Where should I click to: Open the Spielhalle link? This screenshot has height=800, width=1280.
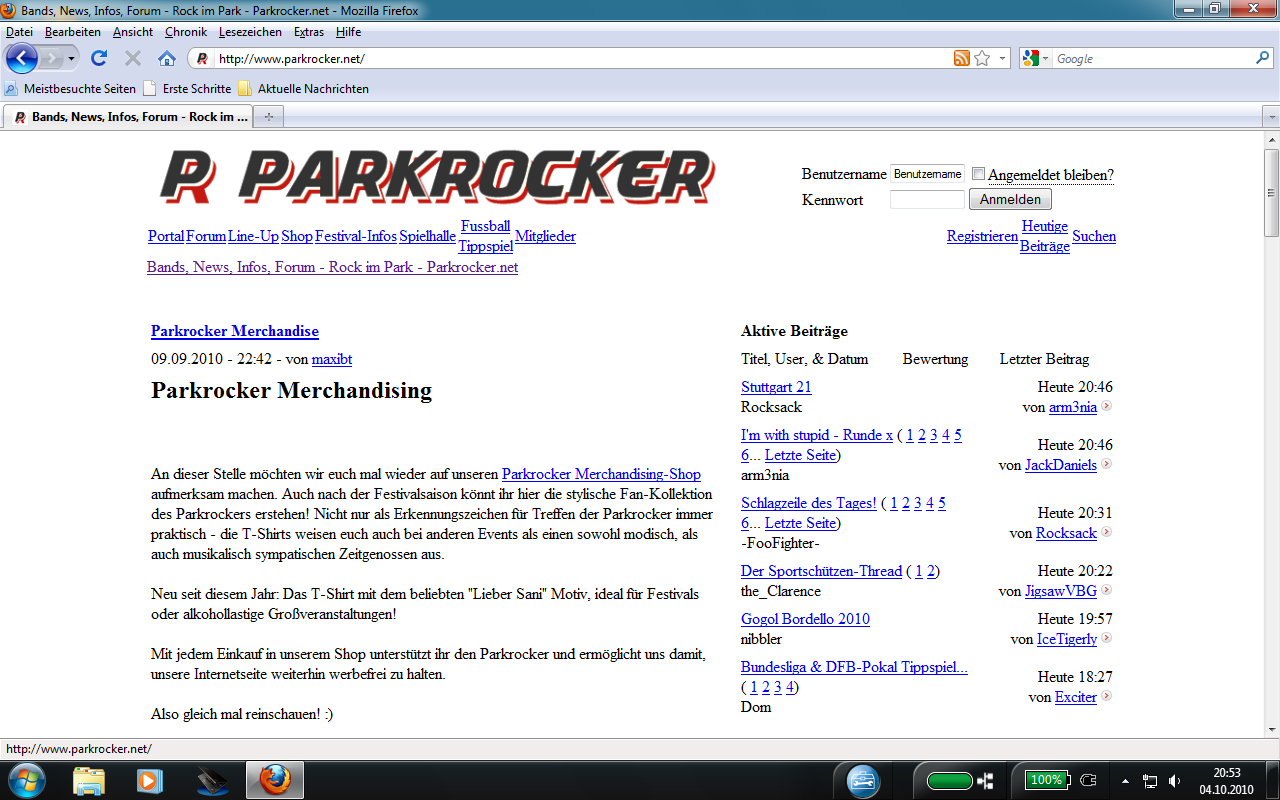click(427, 236)
